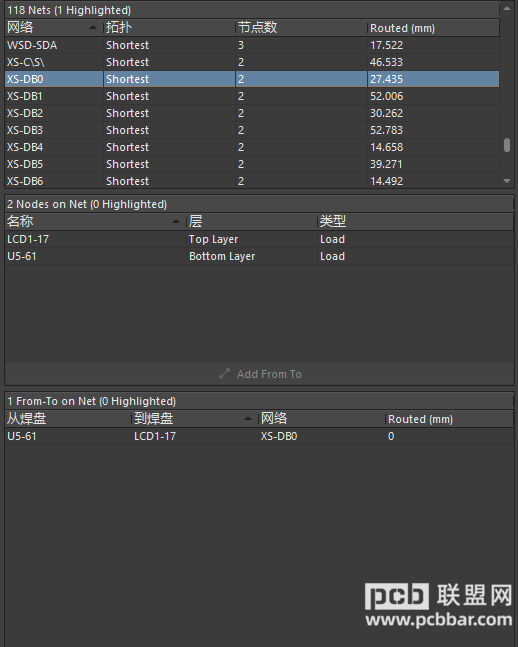This screenshot has width=518, height=647.
Task: Click the sort arrow on 网络 column
Action: point(93,28)
